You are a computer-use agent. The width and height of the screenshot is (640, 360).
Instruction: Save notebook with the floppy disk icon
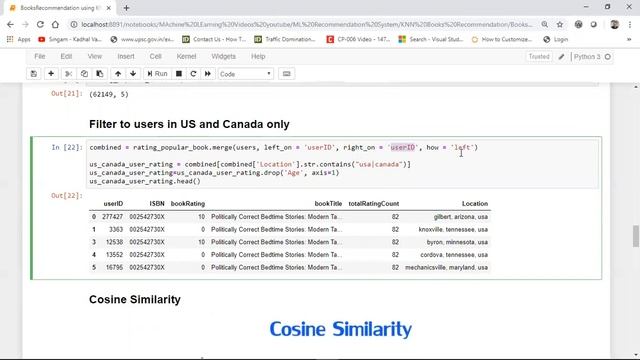point(33,74)
